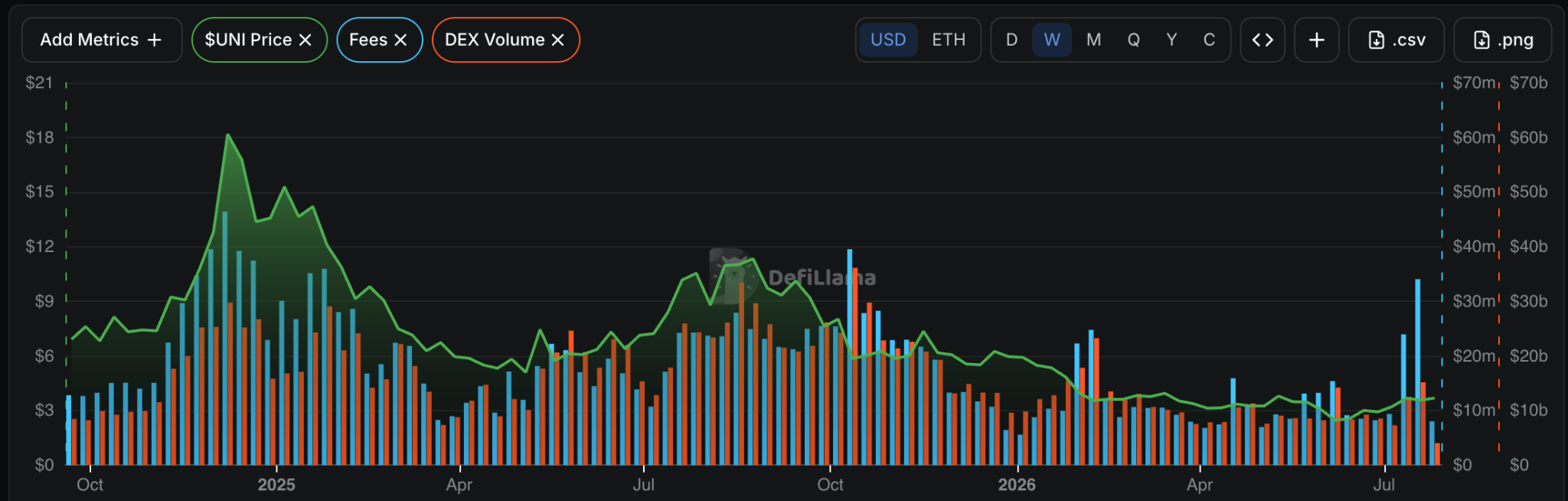Click the $70m fees axis label
This screenshot has height=501, width=1568.
[1474, 83]
